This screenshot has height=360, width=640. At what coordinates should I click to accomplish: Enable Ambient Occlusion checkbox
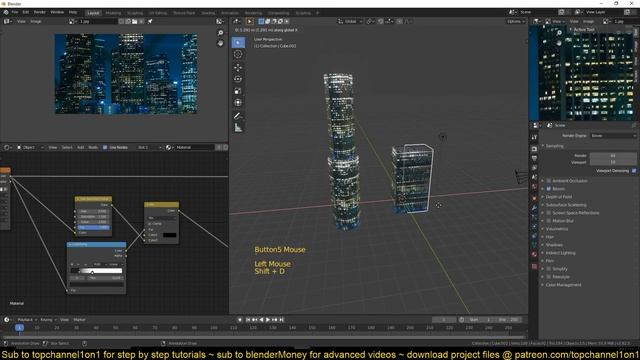(x=549, y=180)
